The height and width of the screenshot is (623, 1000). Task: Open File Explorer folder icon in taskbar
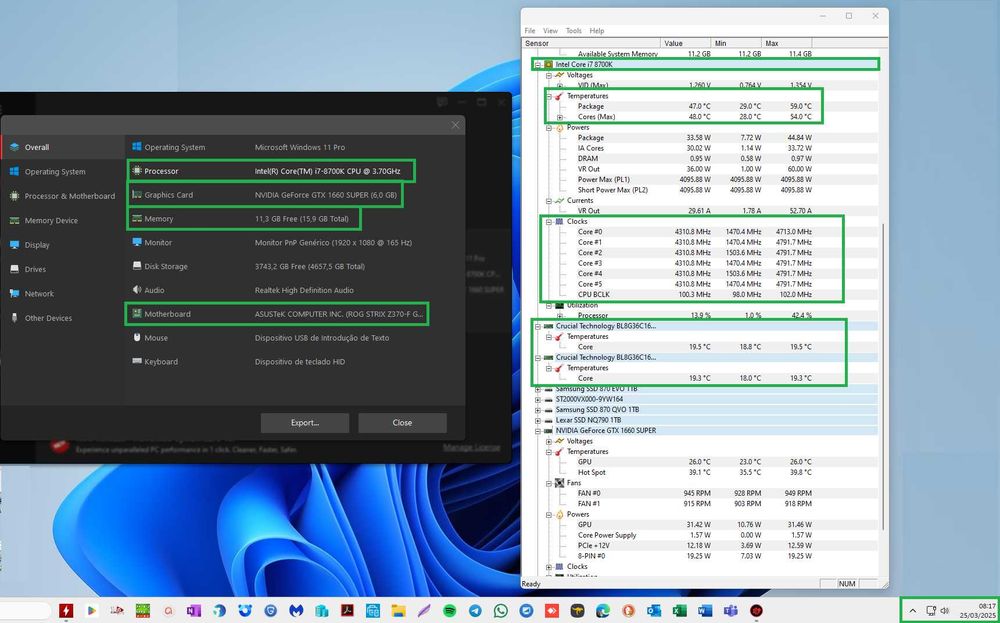tap(398, 611)
